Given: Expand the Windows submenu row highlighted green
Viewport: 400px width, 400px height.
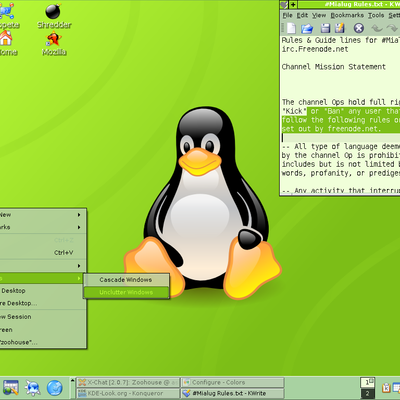Looking at the screenshot, I should (43, 278).
